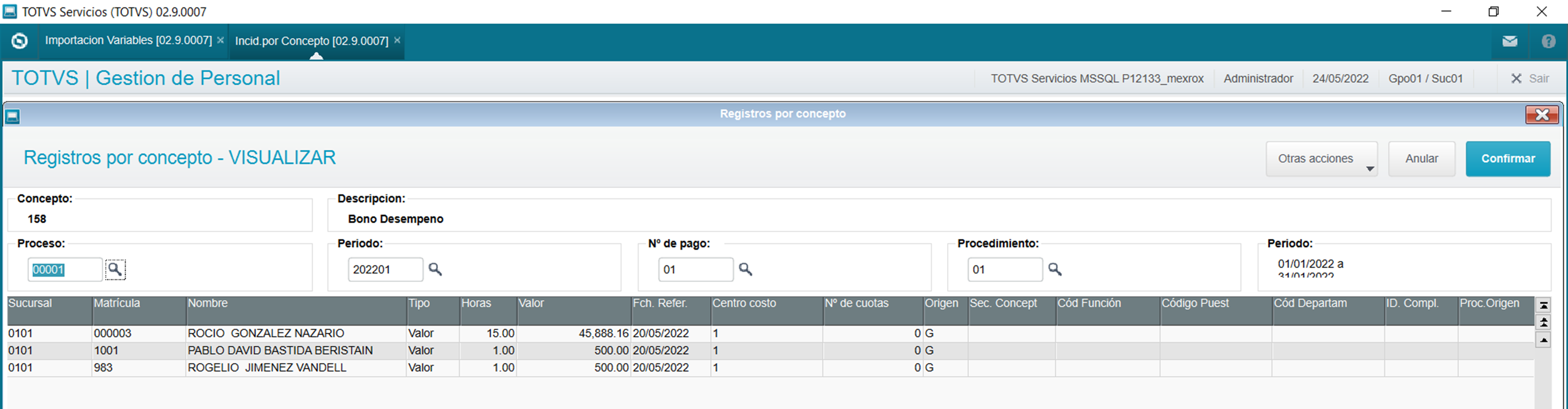Open Periodo search magnifier
This screenshot has width=1568, height=409.
(435, 269)
